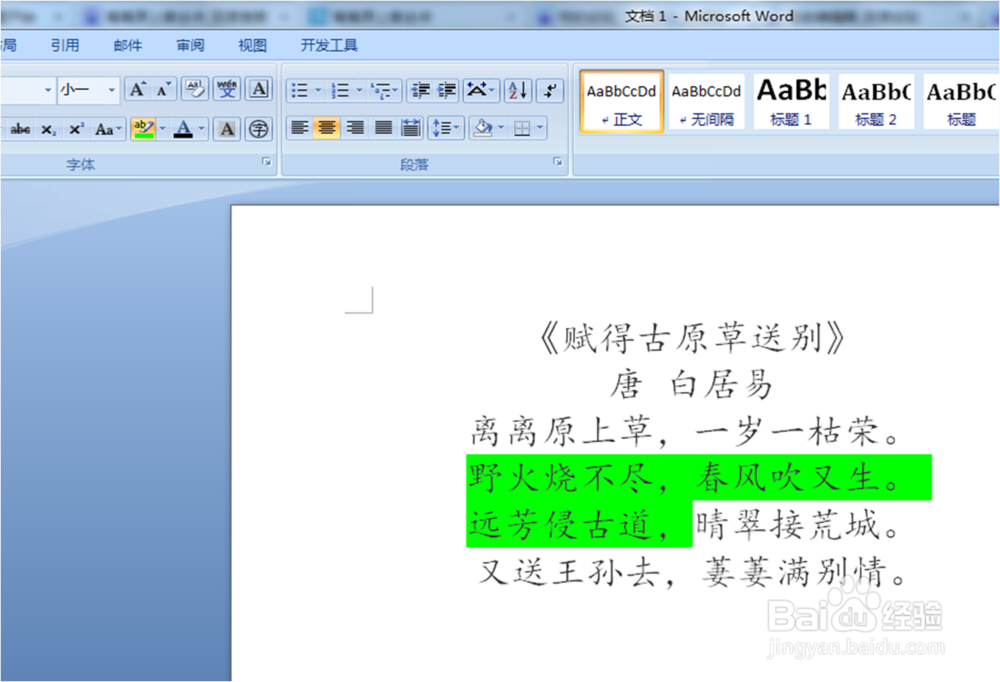Open the Phonetic Guide (拼音指南) tool
The height and width of the screenshot is (682, 1000).
(x=228, y=88)
